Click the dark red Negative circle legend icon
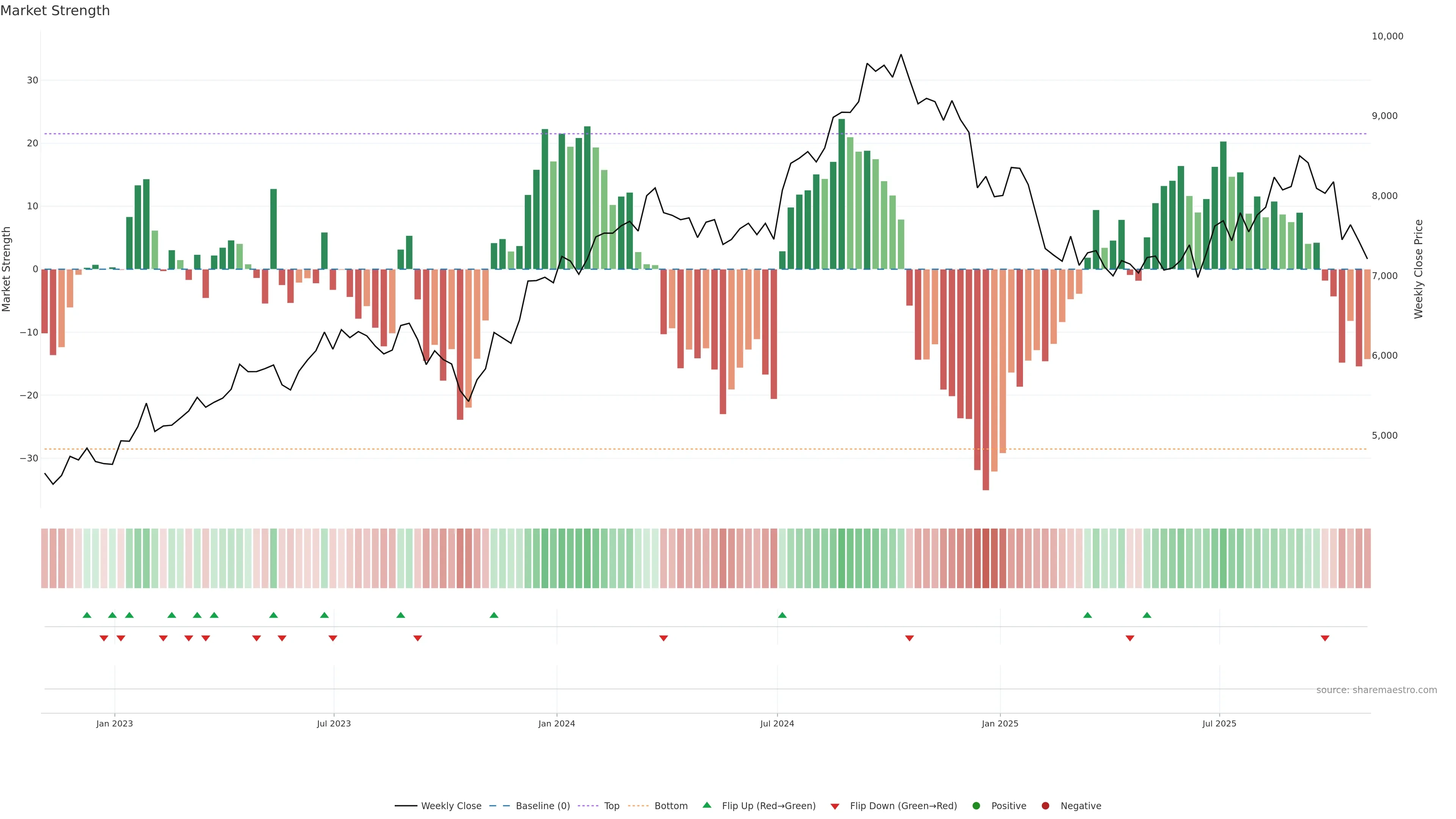The image size is (1456, 819). point(1045,806)
